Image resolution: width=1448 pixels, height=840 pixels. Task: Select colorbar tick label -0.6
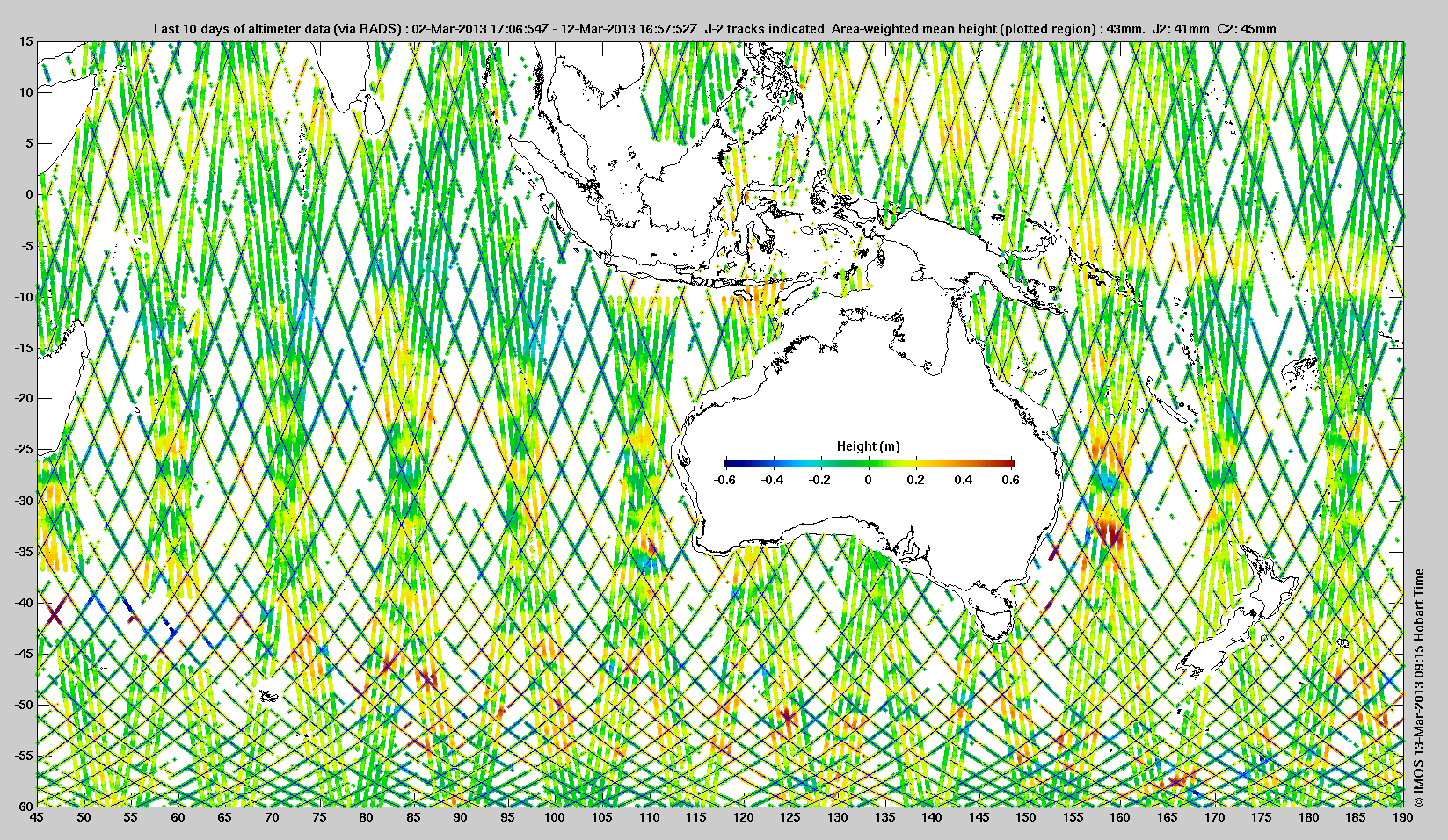pyautogui.click(x=724, y=480)
